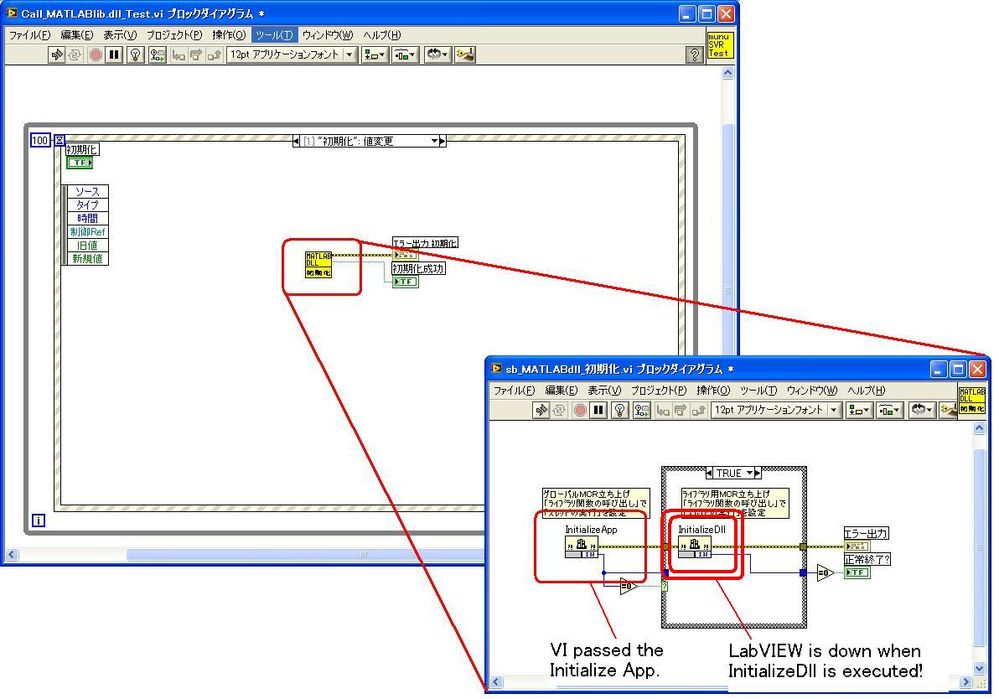Click Run Continuously in Call_MATLABlib.dll_Test.vi toolbar
Viewport: 999px width, 699px height.
[x=75, y=55]
